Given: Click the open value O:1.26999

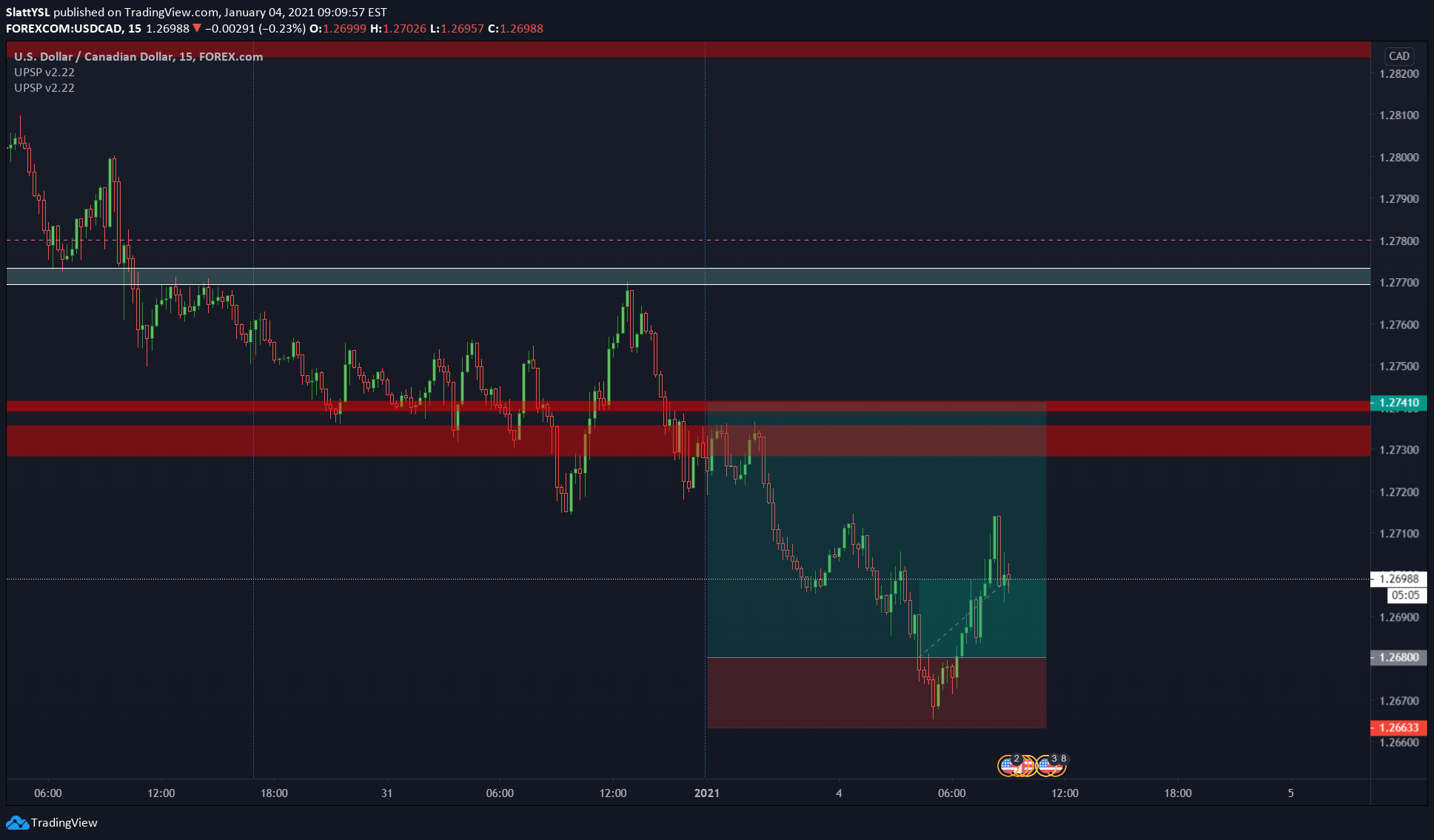Looking at the screenshot, I should tap(338, 28).
